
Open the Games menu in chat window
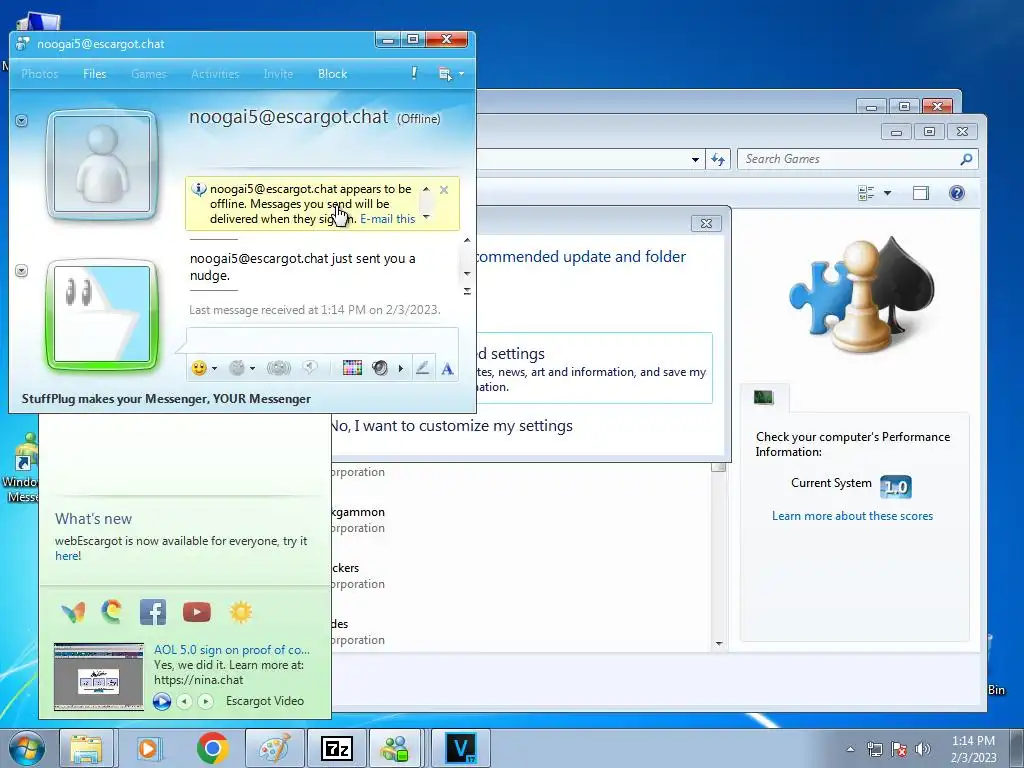pos(149,74)
